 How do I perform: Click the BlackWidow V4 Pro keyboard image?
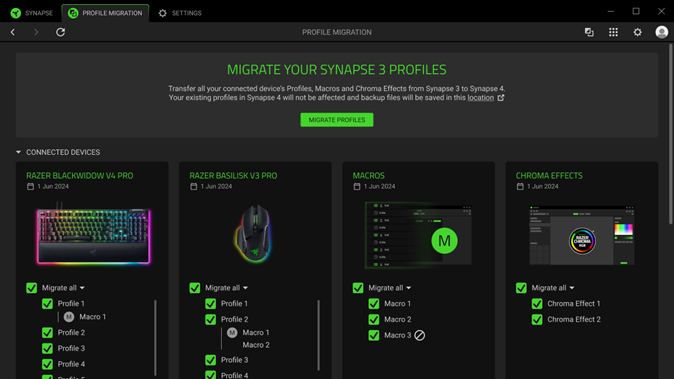(93, 235)
